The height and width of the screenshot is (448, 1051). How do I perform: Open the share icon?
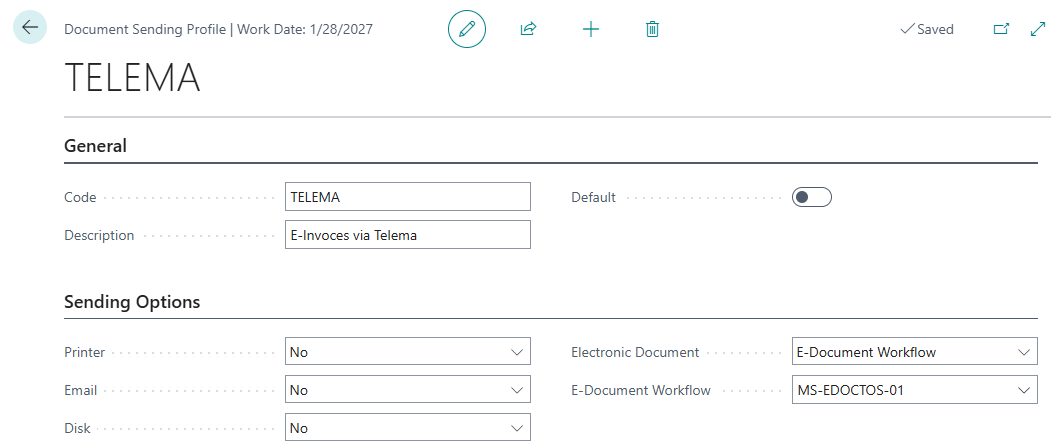(x=528, y=29)
